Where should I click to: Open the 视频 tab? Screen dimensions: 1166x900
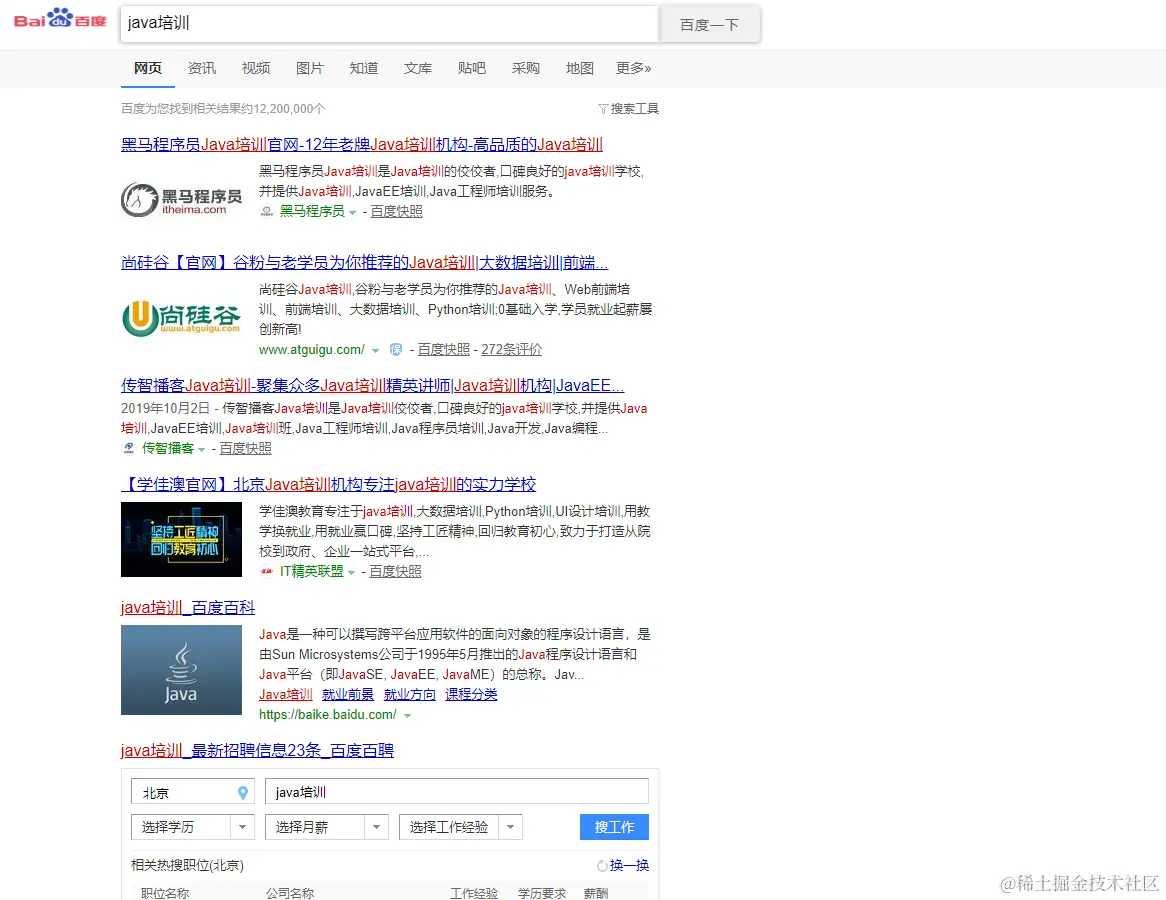(x=256, y=68)
